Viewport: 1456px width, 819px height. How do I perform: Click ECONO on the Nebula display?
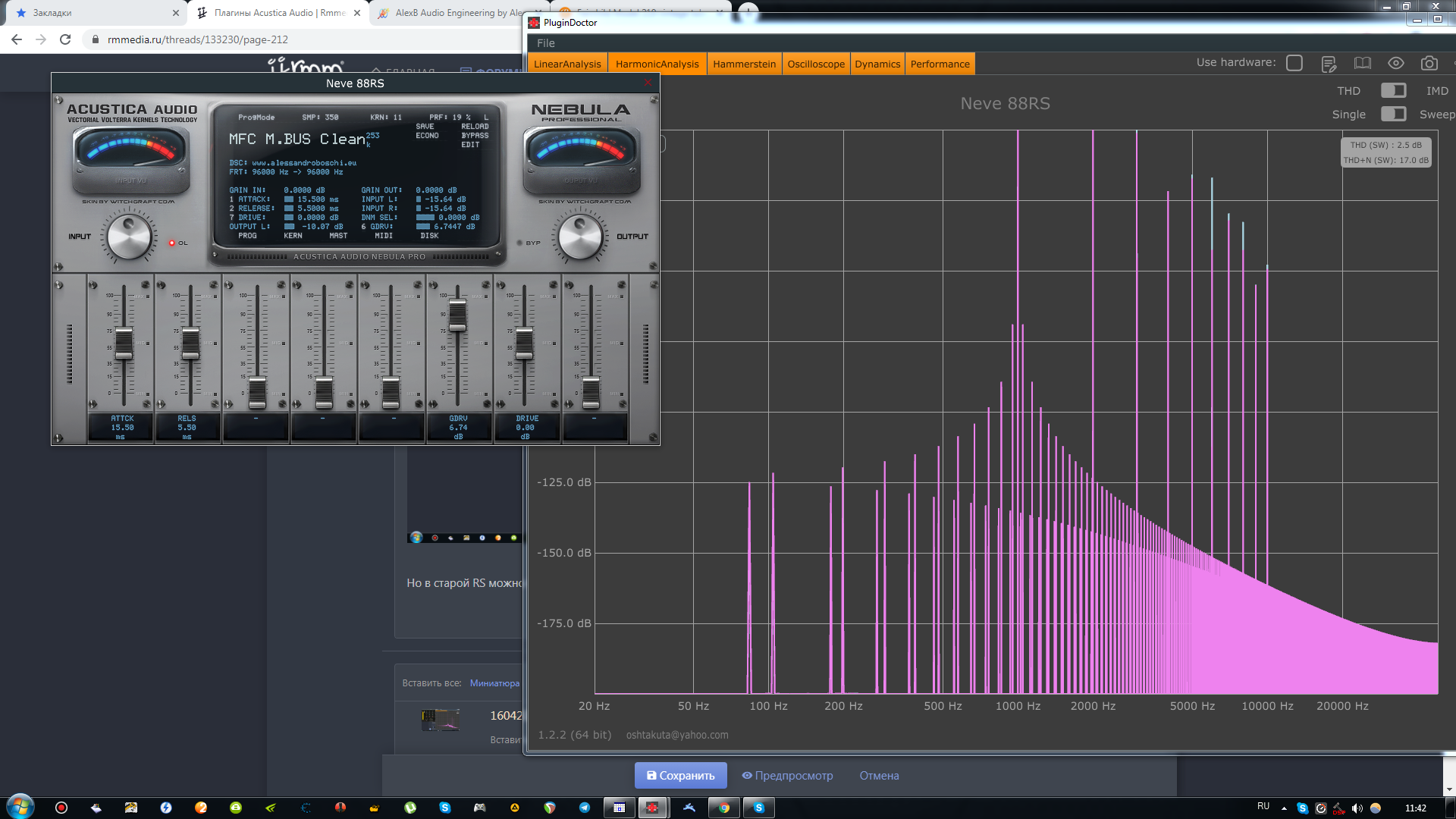(427, 136)
